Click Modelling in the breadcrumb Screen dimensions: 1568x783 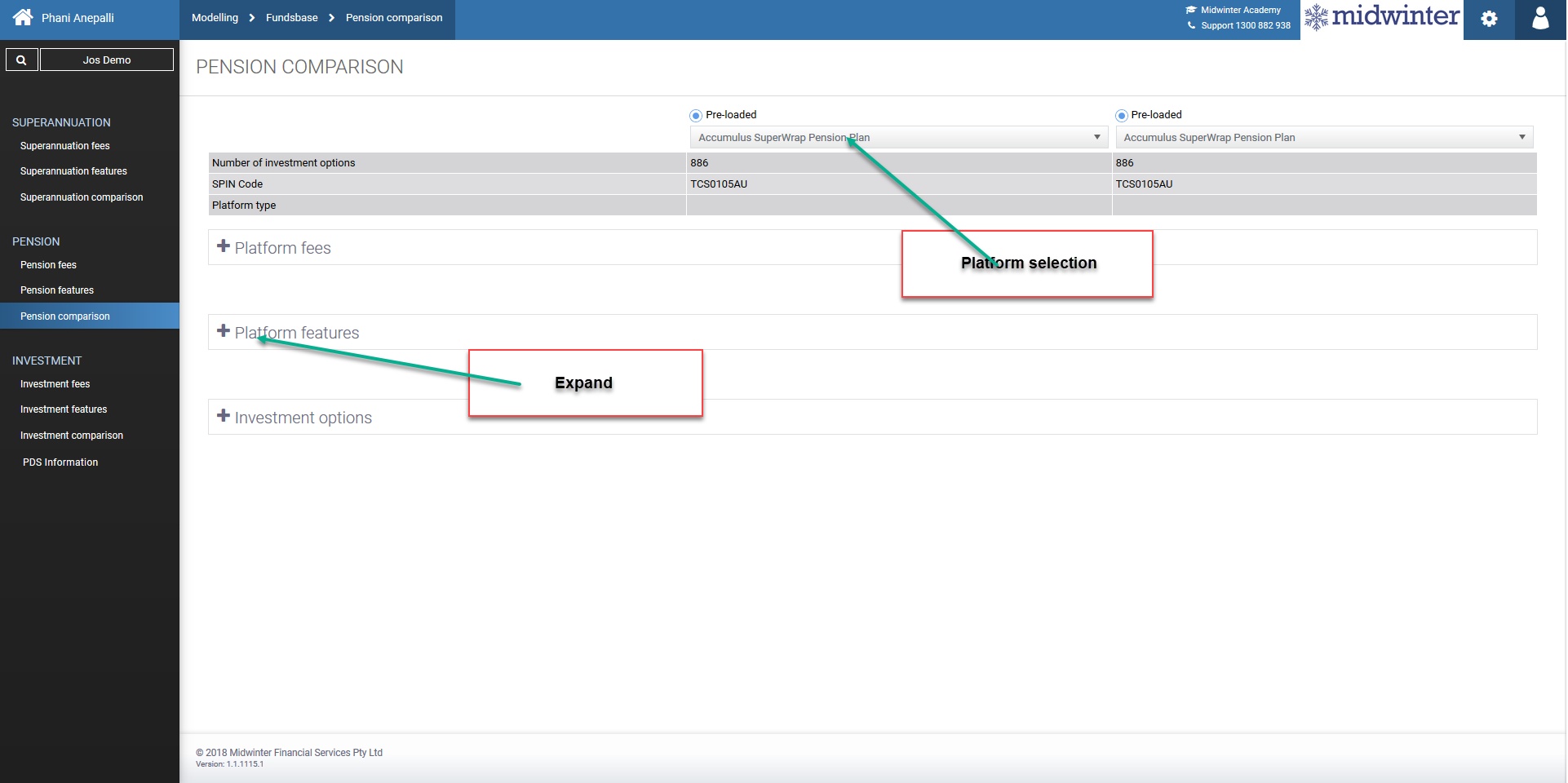(215, 17)
